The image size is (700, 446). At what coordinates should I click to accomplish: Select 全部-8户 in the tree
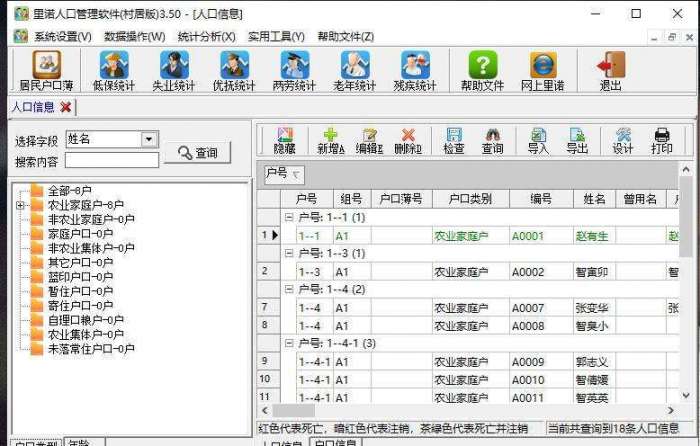pyautogui.click(x=69, y=191)
